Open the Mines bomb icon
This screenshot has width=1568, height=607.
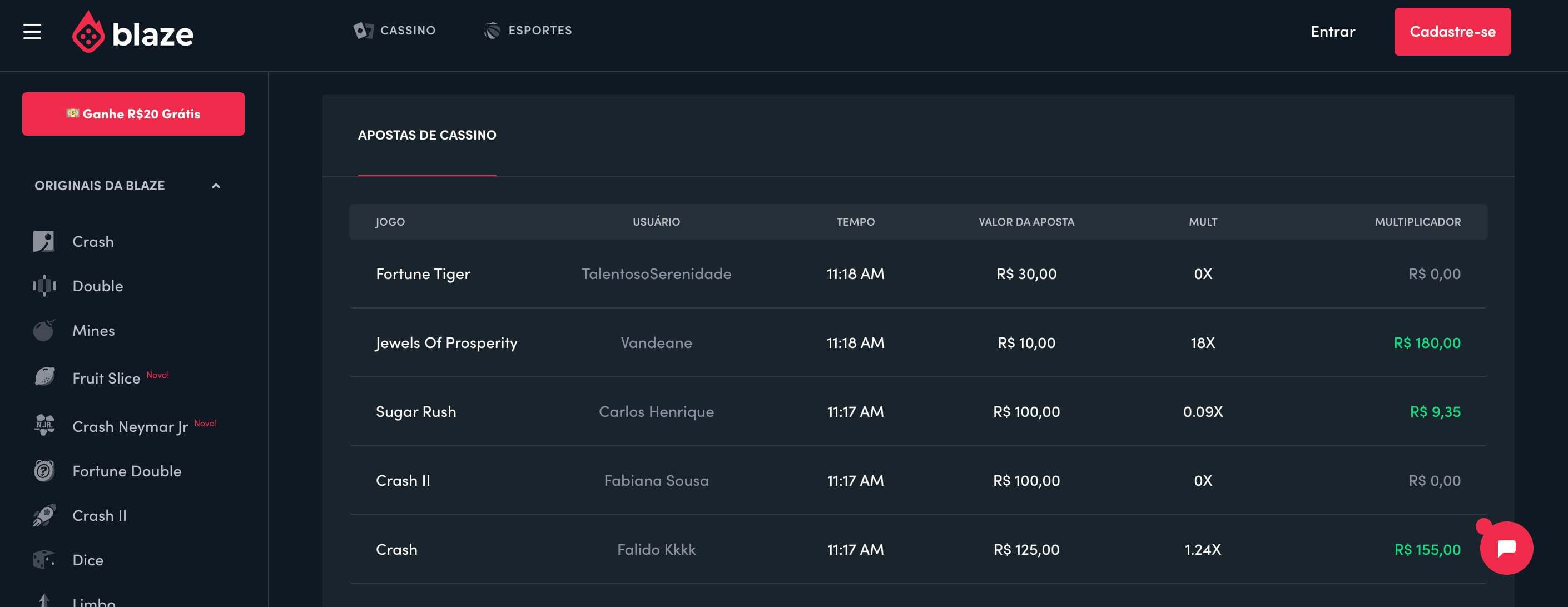pyautogui.click(x=44, y=330)
